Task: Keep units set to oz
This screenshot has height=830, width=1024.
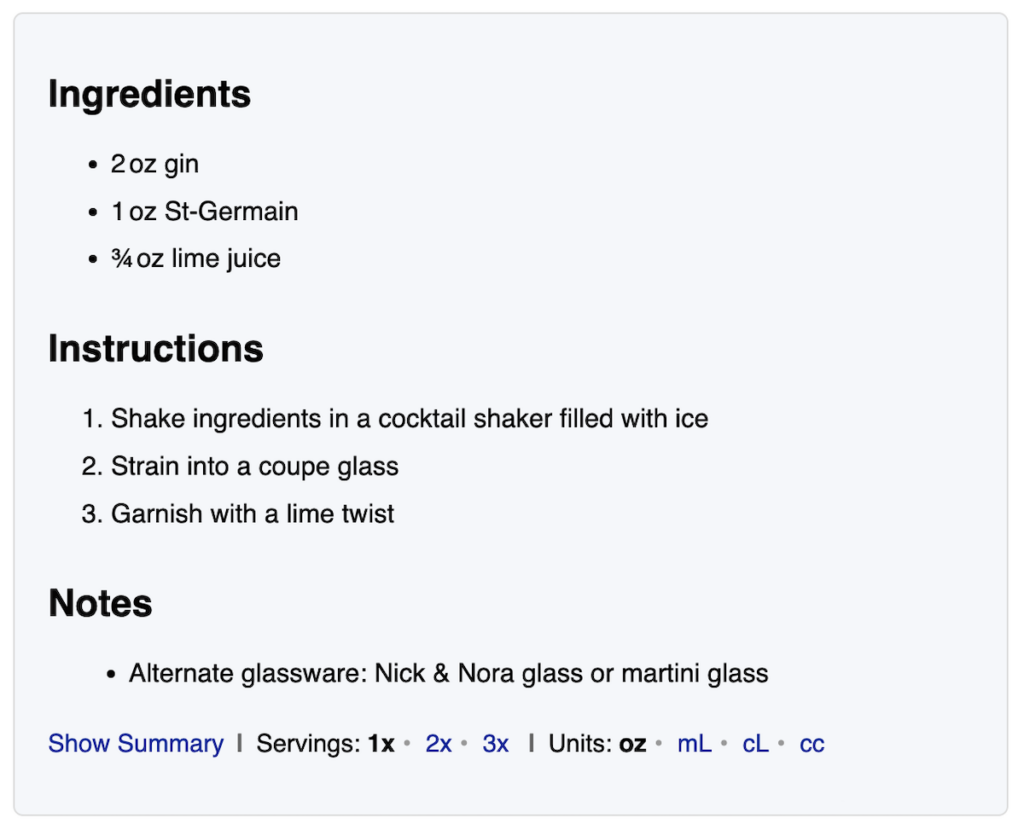Action: coord(631,743)
